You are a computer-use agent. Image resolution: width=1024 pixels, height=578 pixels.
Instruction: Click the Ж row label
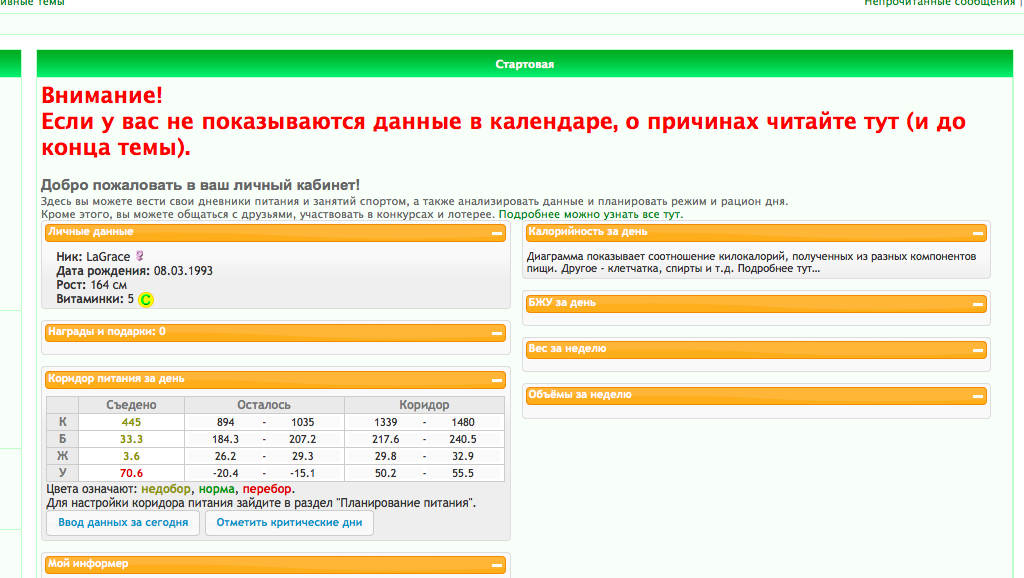coord(63,456)
